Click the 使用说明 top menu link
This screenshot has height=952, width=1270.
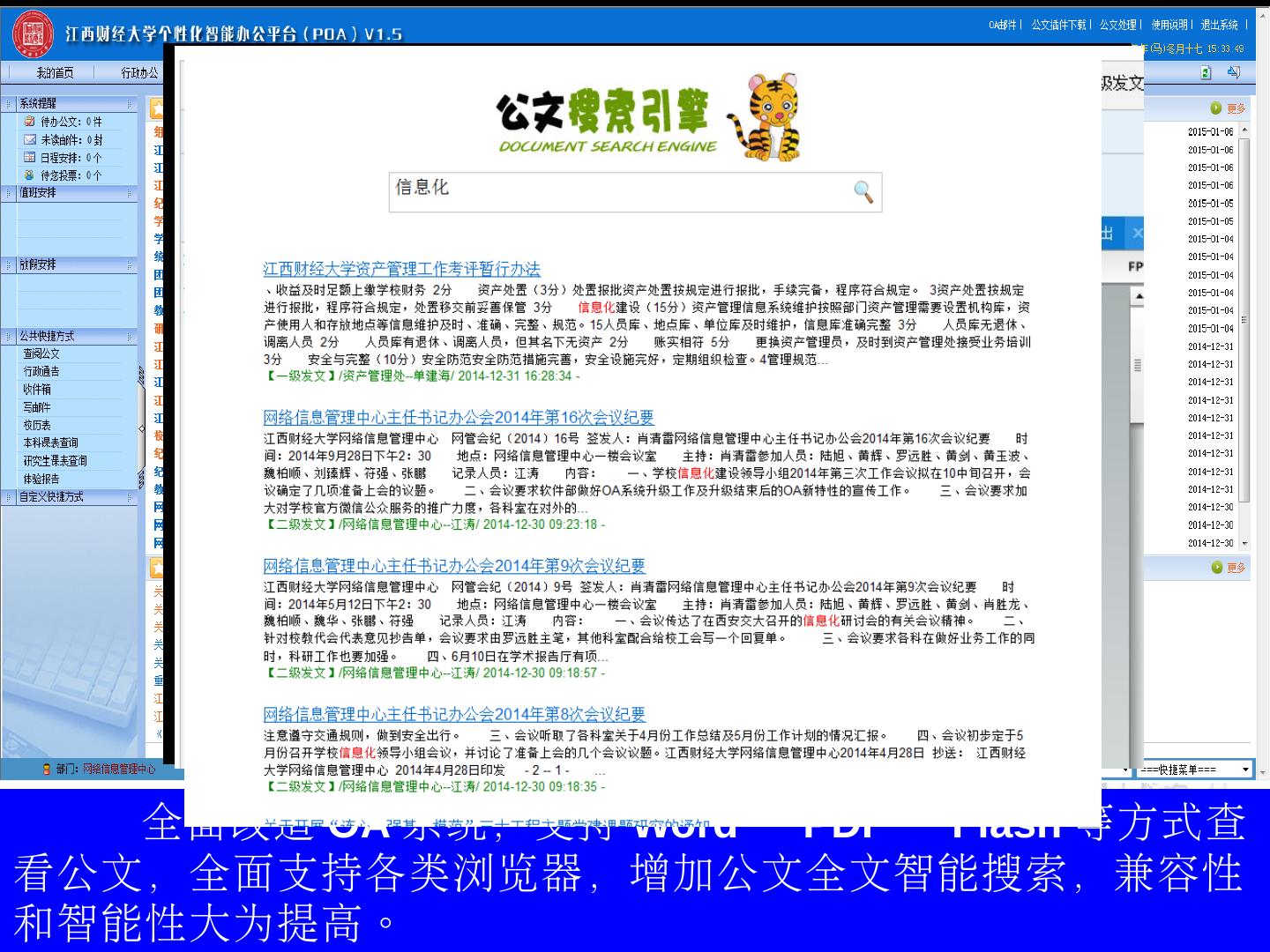click(x=1169, y=25)
